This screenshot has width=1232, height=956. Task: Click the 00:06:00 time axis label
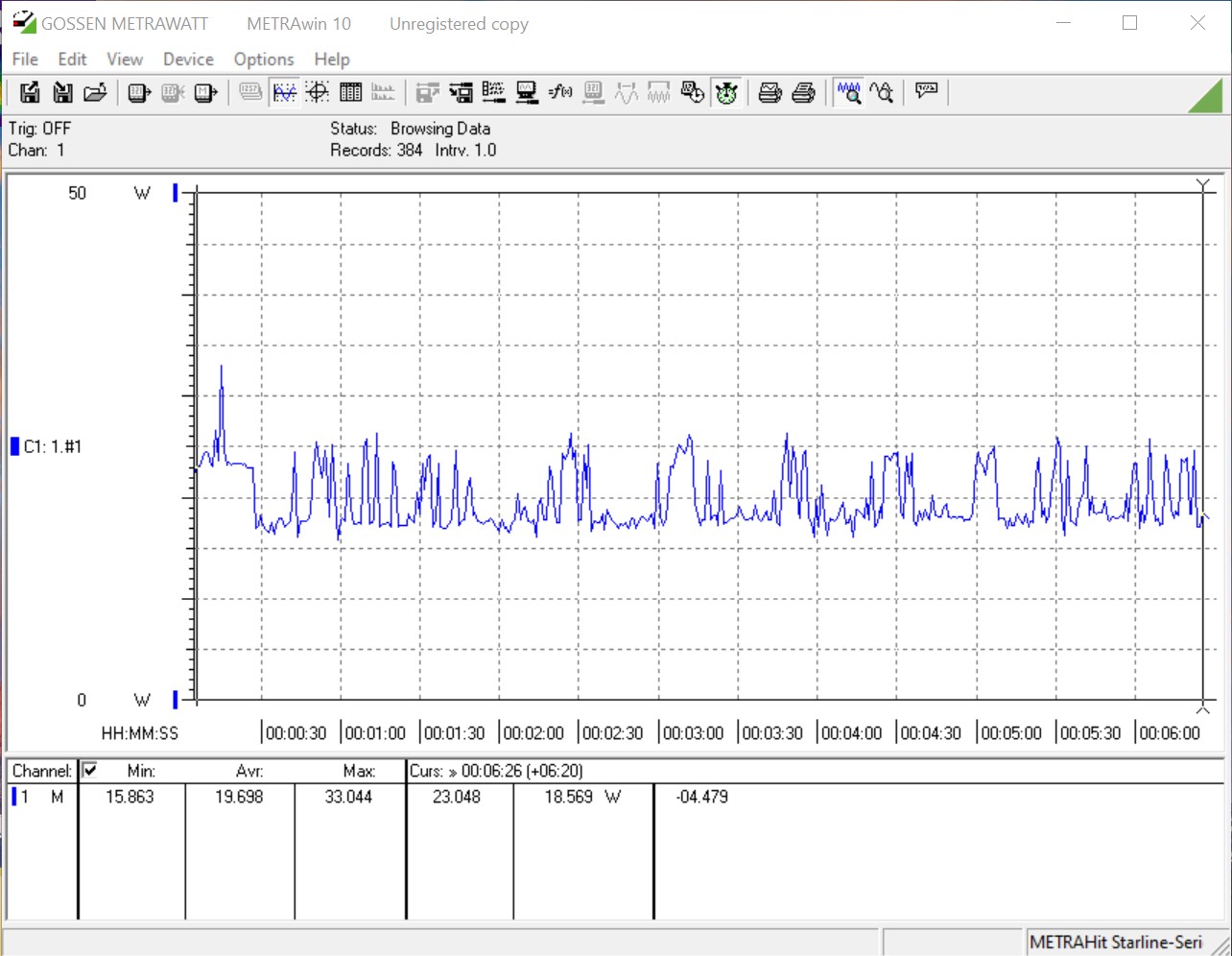click(x=1169, y=733)
